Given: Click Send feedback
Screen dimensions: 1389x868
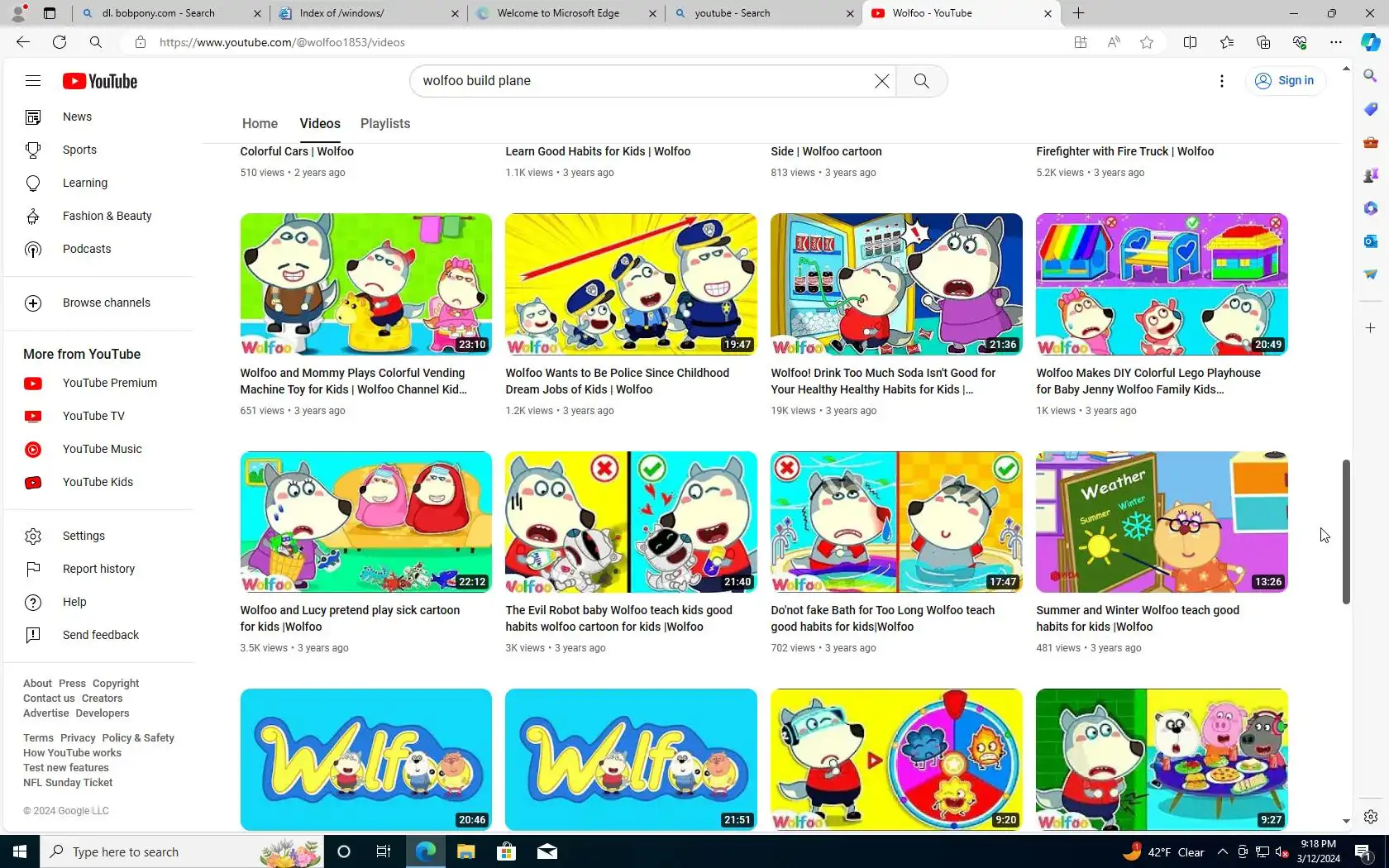Looking at the screenshot, I should click(x=99, y=636).
